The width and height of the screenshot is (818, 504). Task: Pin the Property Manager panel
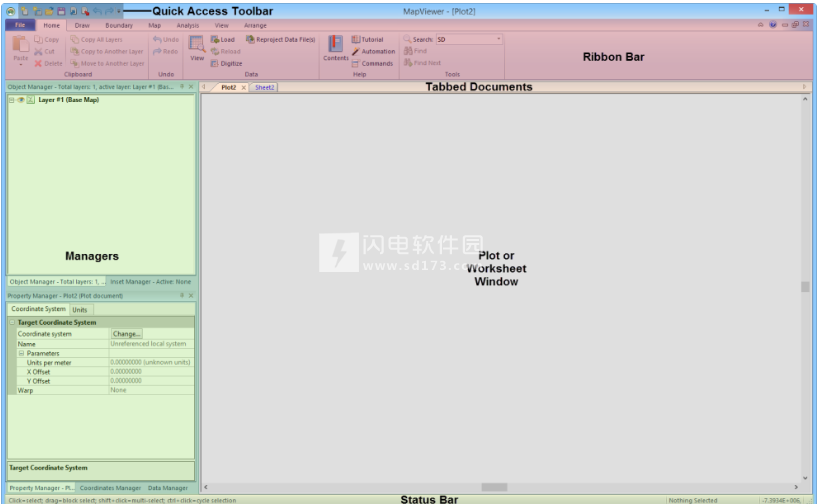tap(182, 295)
